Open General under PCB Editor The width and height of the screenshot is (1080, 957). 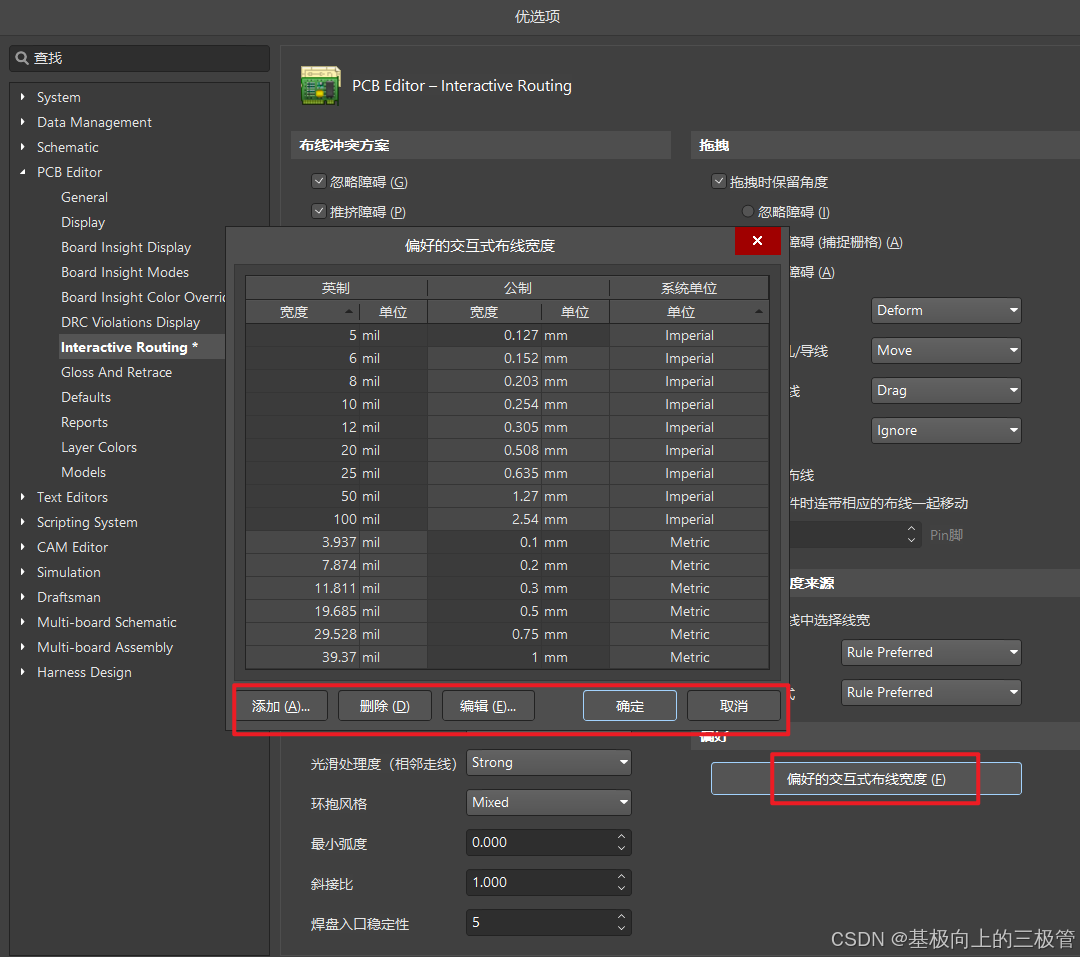point(84,197)
